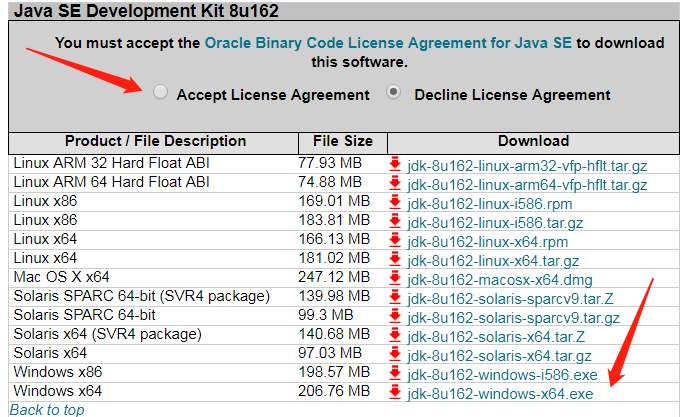The width and height of the screenshot is (681, 417).
Task: Click the 99.3 MB file size
Action: pos(326,315)
